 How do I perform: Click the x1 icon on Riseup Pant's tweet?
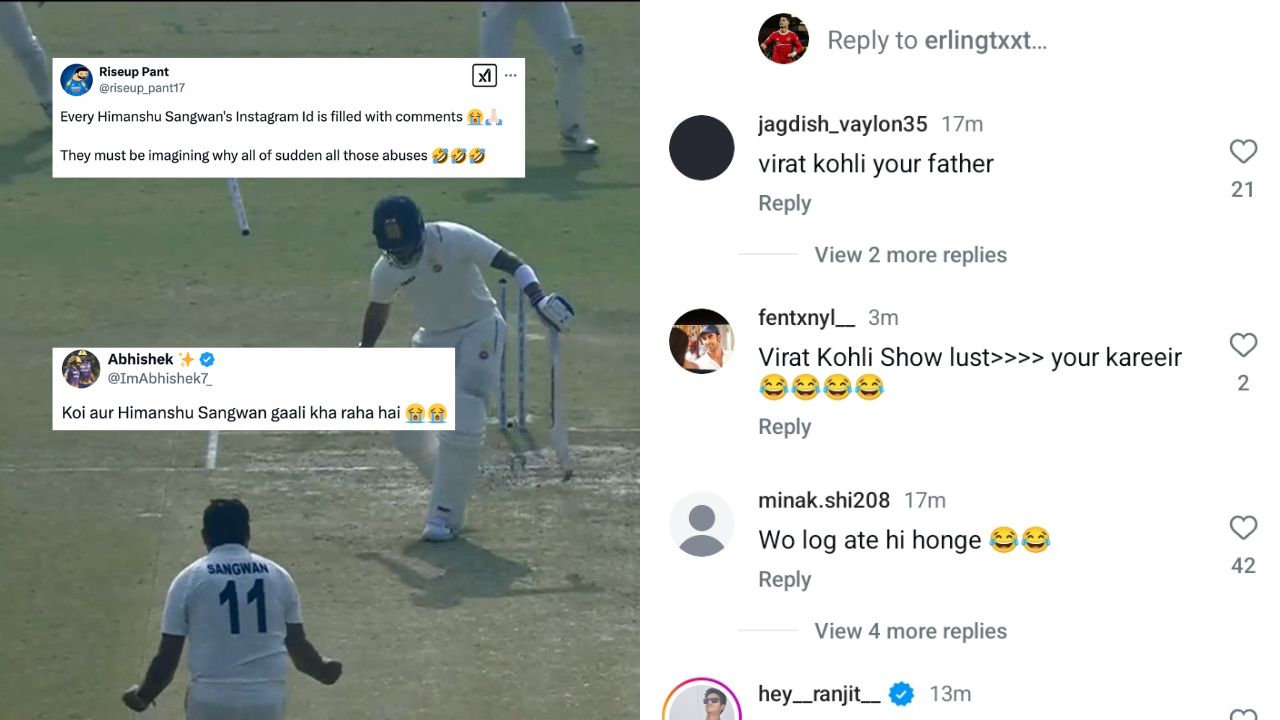click(483, 75)
